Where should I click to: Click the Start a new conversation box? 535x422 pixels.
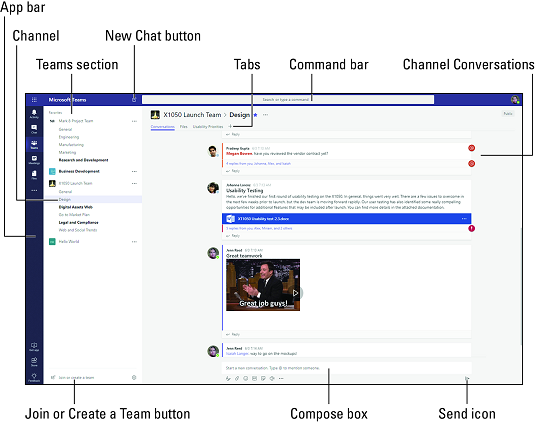coord(347,368)
